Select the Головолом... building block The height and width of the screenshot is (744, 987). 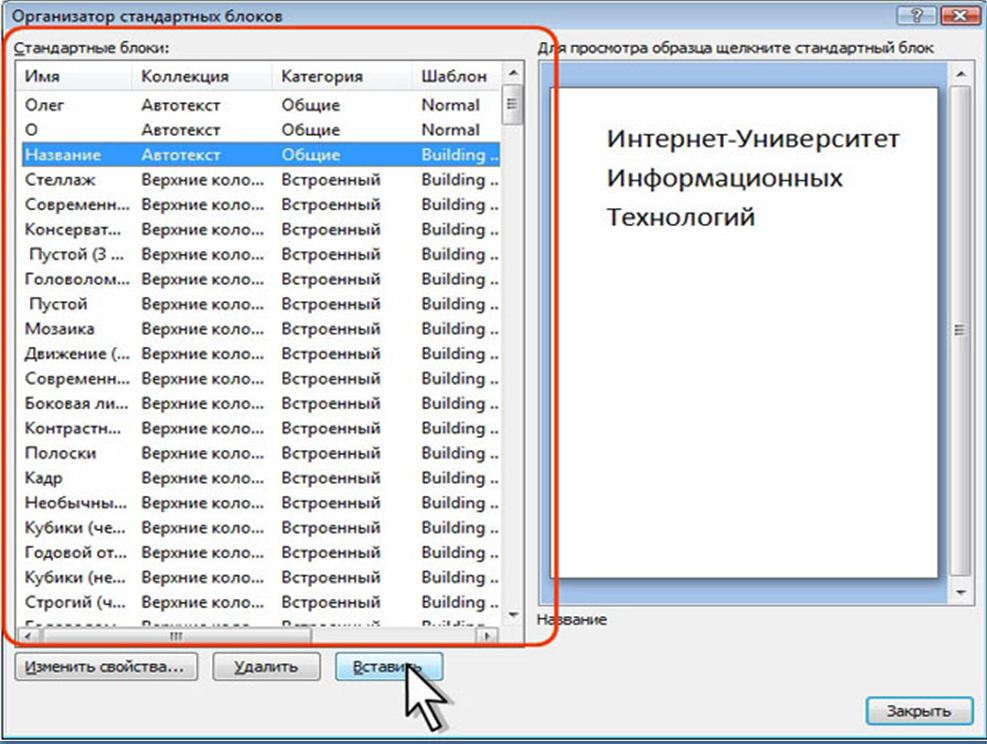(261, 279)
